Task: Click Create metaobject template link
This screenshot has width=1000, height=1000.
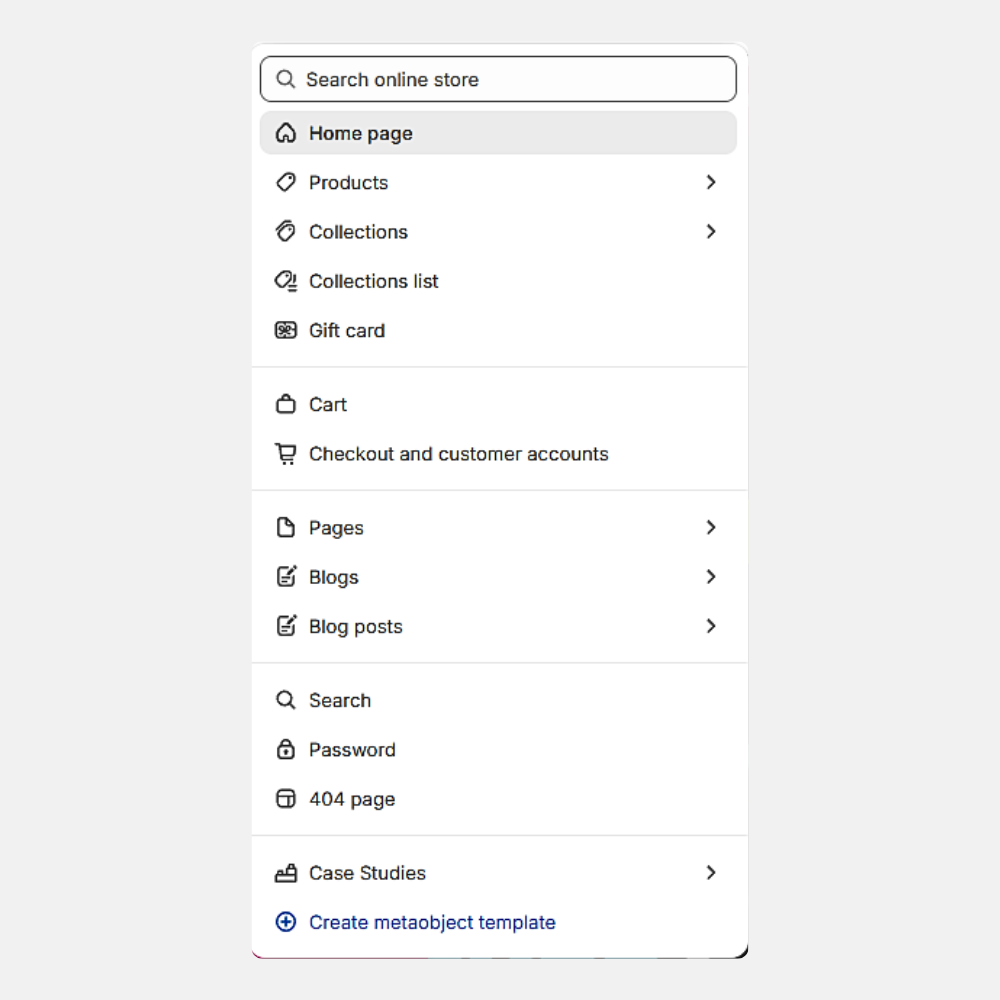Action: click(432, 922)
